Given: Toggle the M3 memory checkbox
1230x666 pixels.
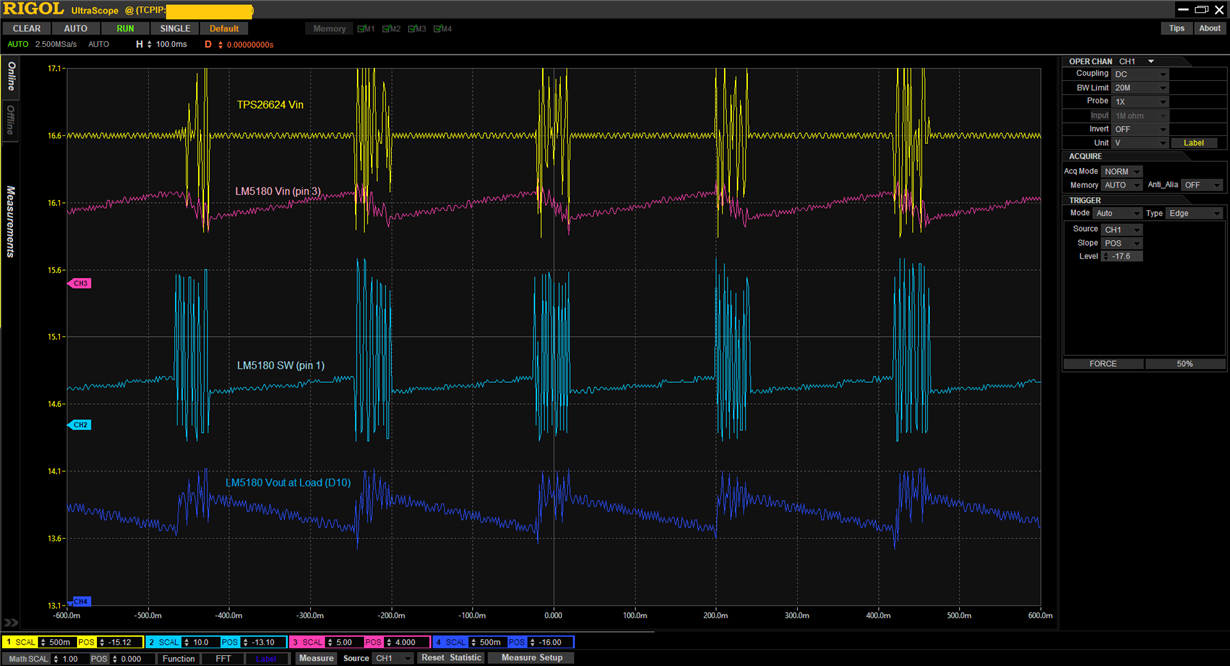Looking at the screenshot, I should pos(417,29).
